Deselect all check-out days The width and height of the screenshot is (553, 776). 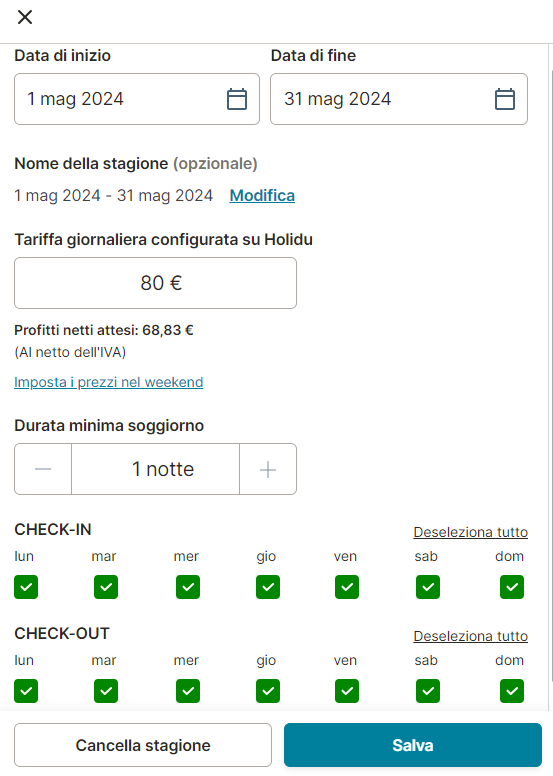coord(470,636)
